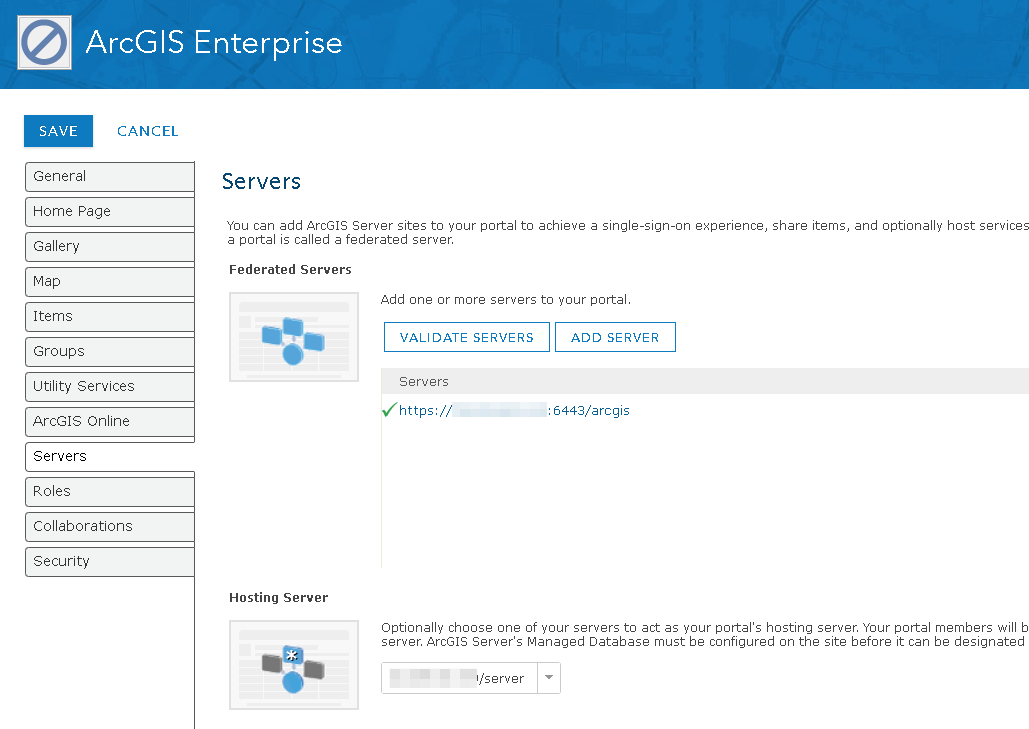Screen dimensions: 1029x729
Task: Click the ArcGIS Enterprise banner title
Action: (214, 43)
